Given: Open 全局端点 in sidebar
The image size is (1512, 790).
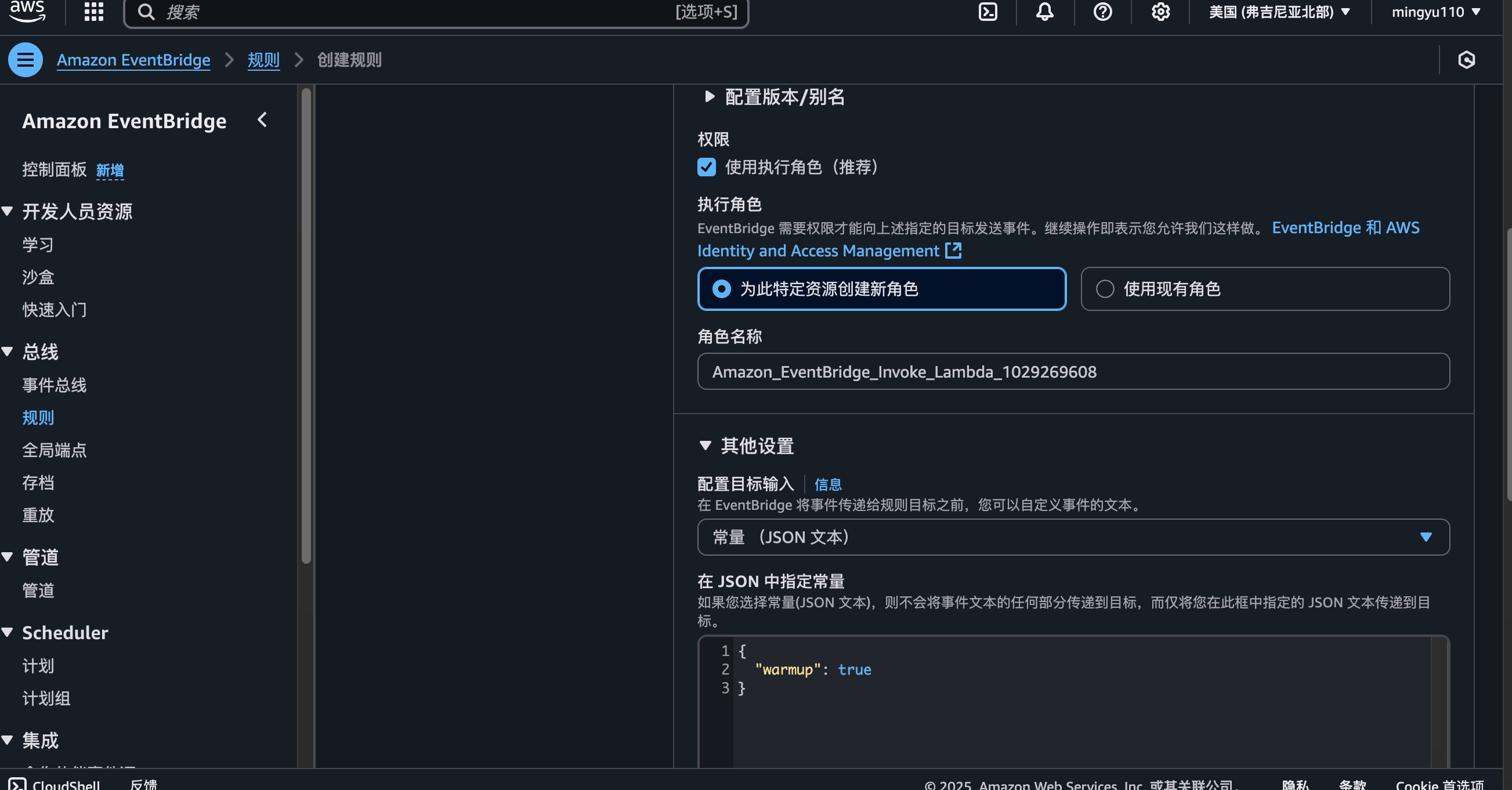Looking at the screenshot, I should [55, 450].
